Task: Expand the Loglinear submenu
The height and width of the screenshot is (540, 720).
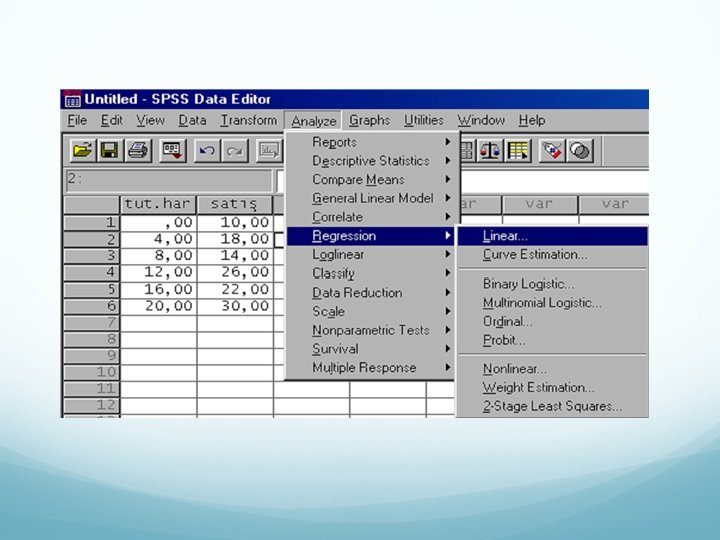Action: [371, 254]
